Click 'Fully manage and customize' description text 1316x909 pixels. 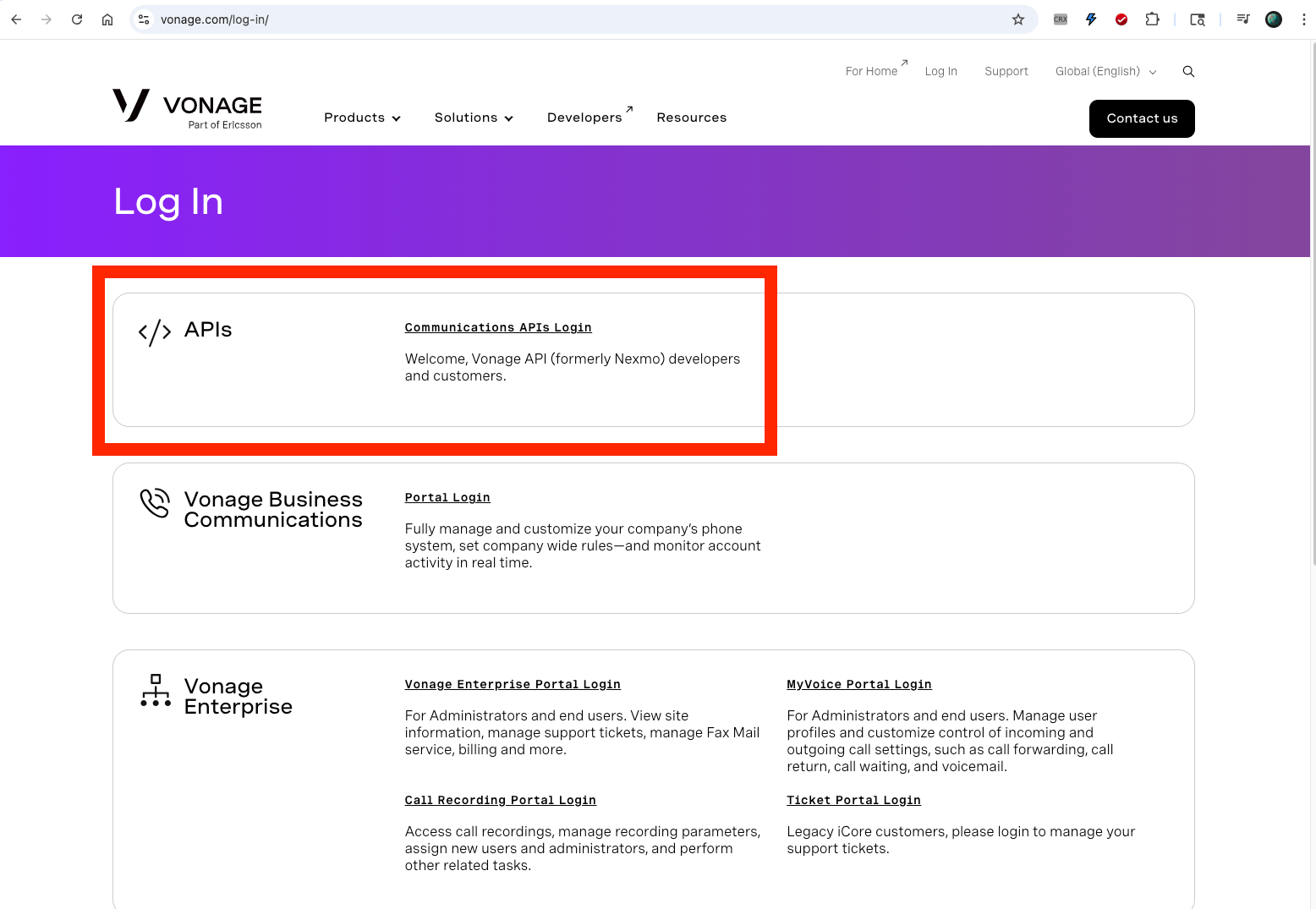click(583, 546)
